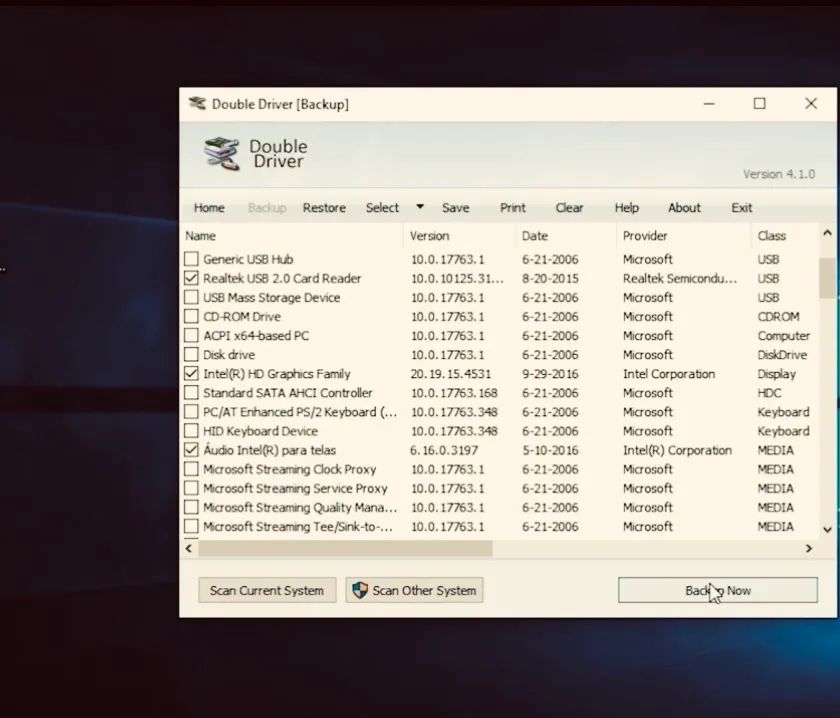The height and width of the screenshot is (718, 840).
Task: Open the Home menu
Action: pyautogui.click(x=209, y=208)
